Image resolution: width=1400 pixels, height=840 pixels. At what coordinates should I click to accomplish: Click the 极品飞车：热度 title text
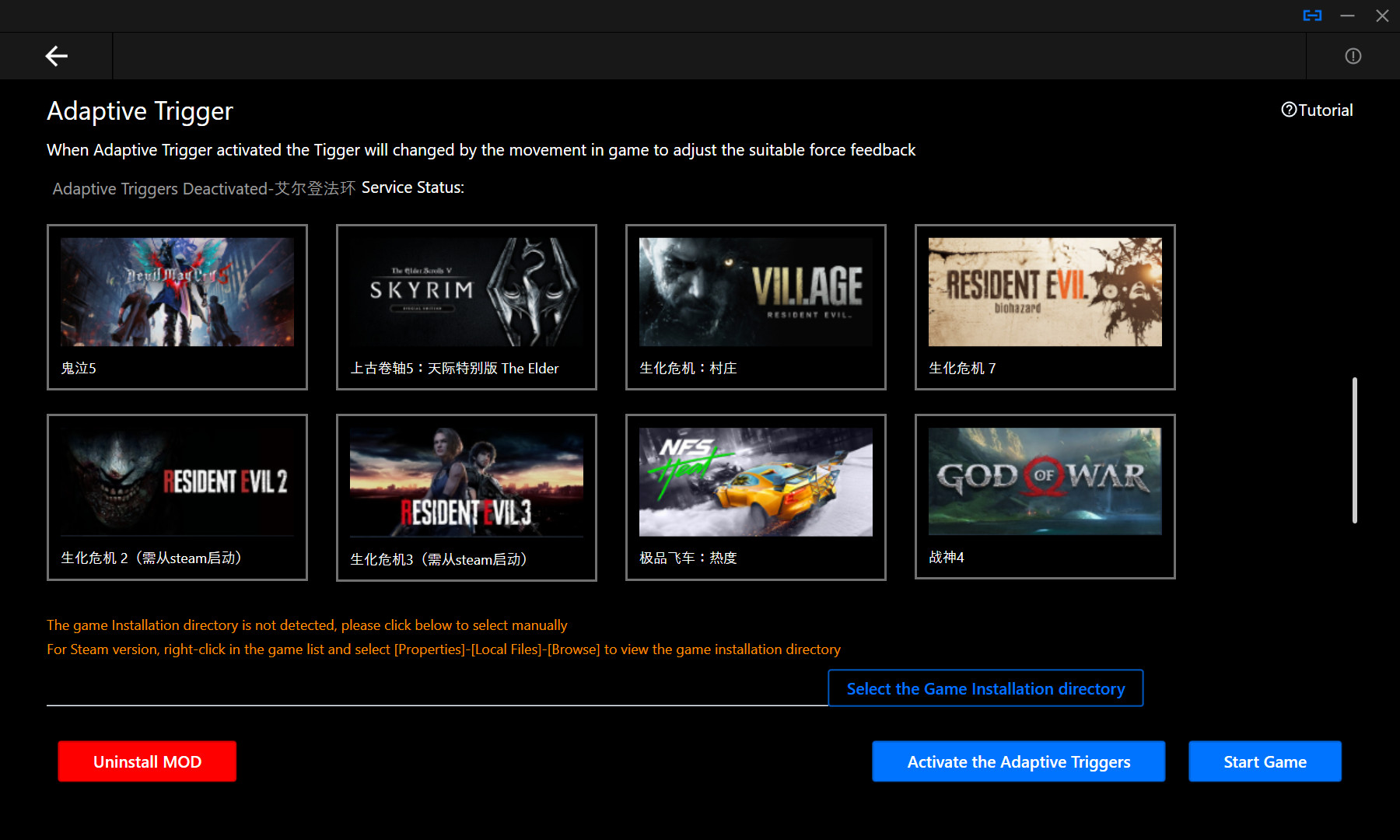click(x=688, y=558)
